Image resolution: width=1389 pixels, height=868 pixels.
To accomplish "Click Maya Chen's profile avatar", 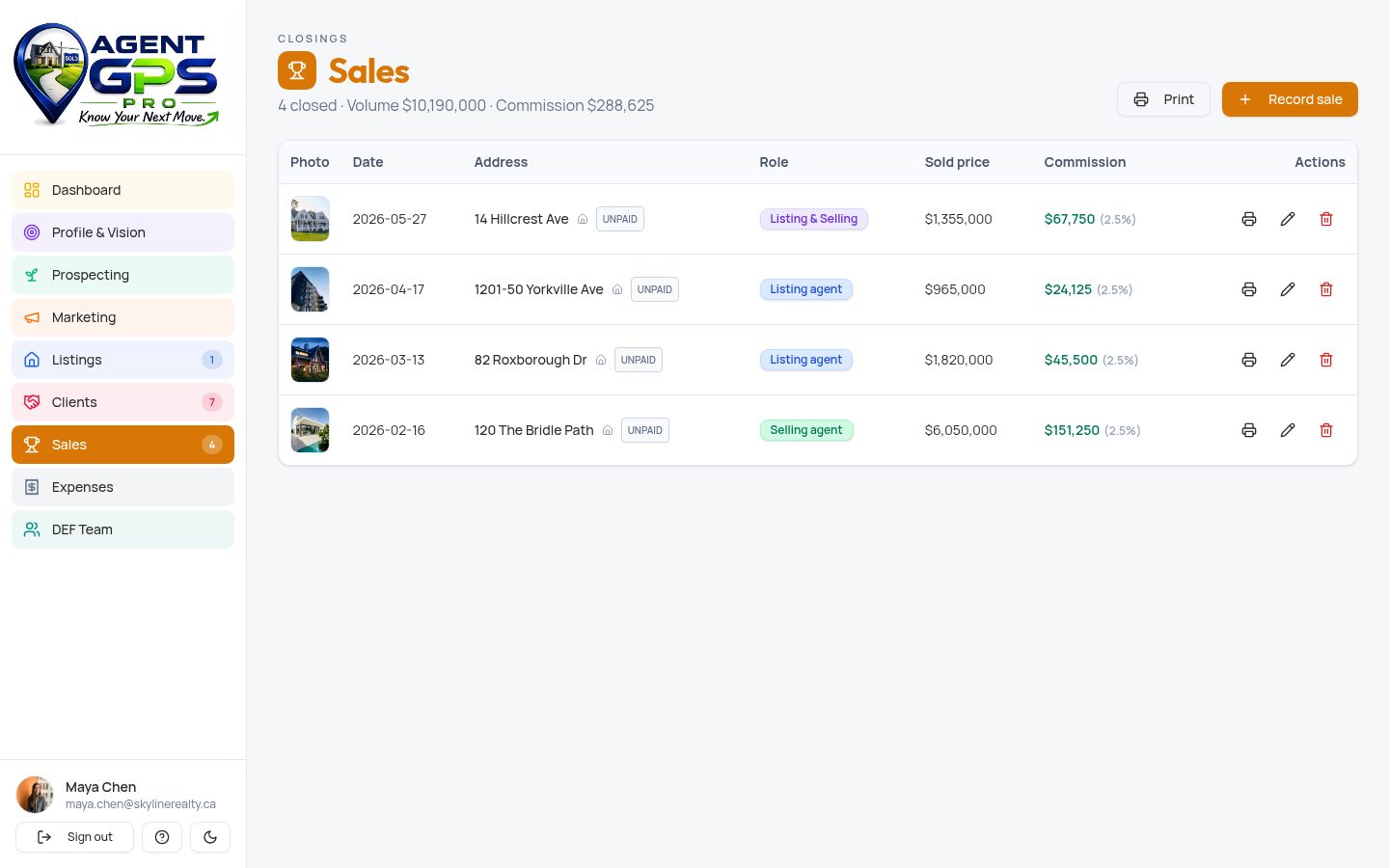I will click(x=35, y=795).
